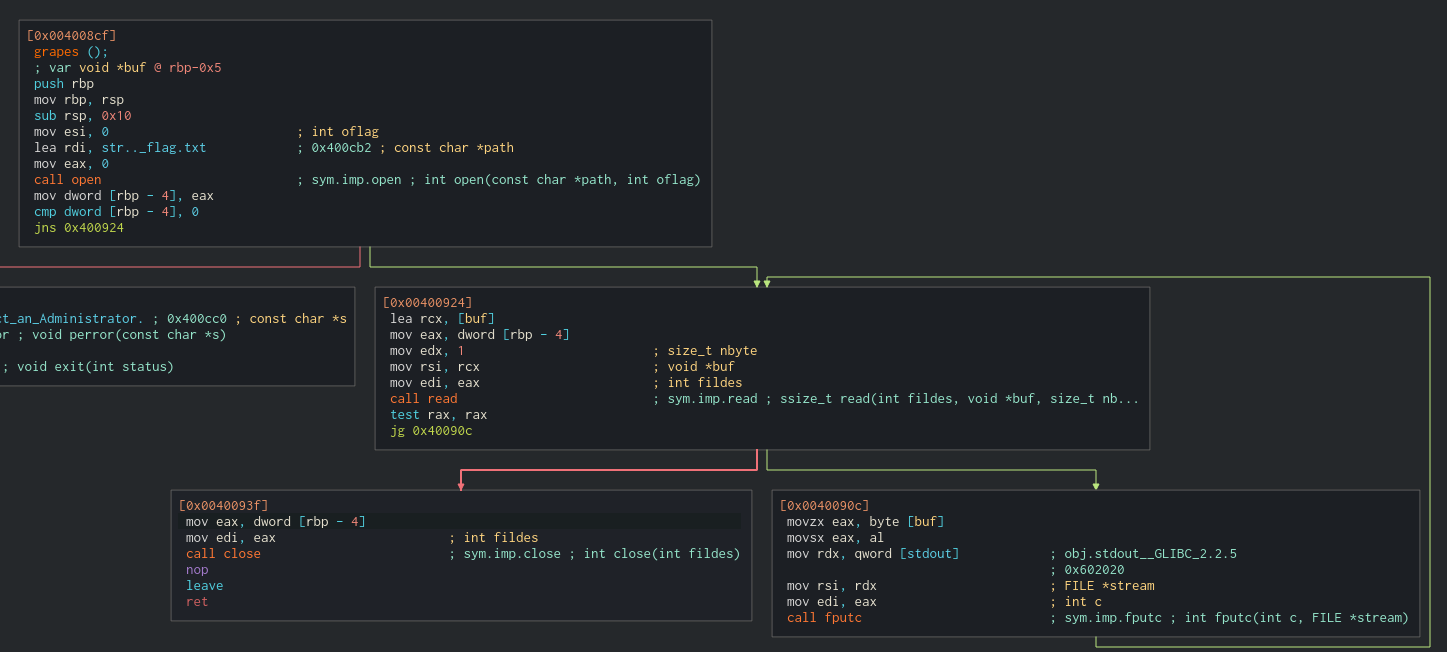Click the 'sub rsp, 0x10' instruction
This screenshot has width=1447, height=652.
83,116
